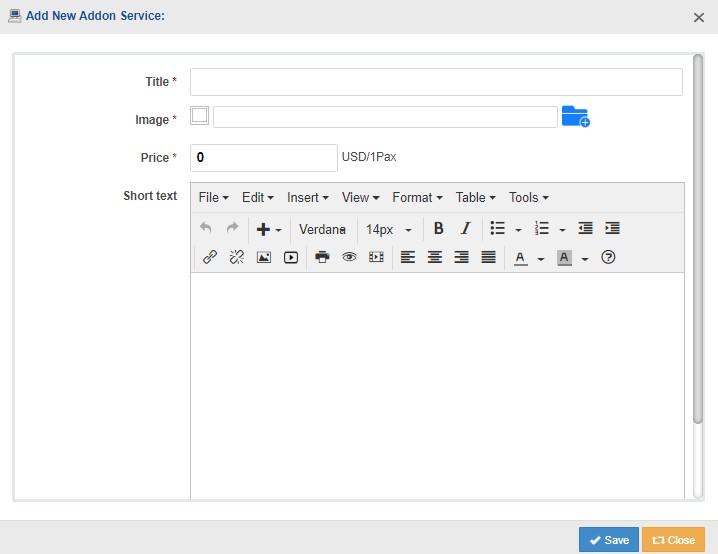The height and width of the screenshot is (554, 718).
Task: Open the Format menu
Action: pos(417,197)
